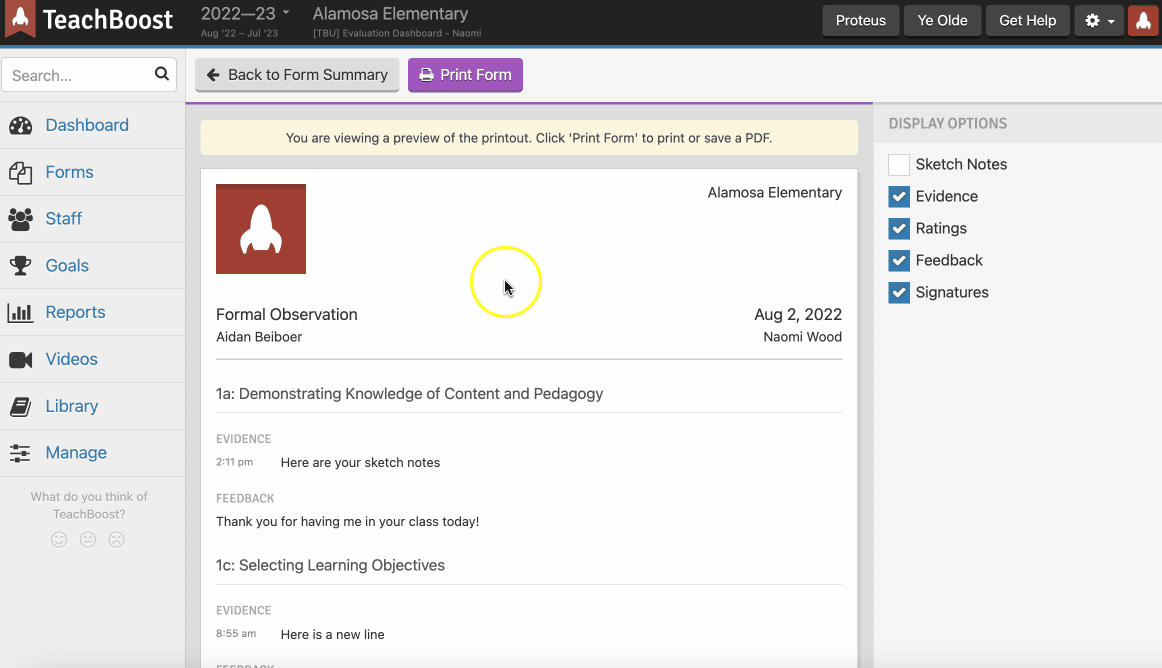
Task: Click the evidence 'Here are your sketch notes'
Action: [x=360, y=463]
